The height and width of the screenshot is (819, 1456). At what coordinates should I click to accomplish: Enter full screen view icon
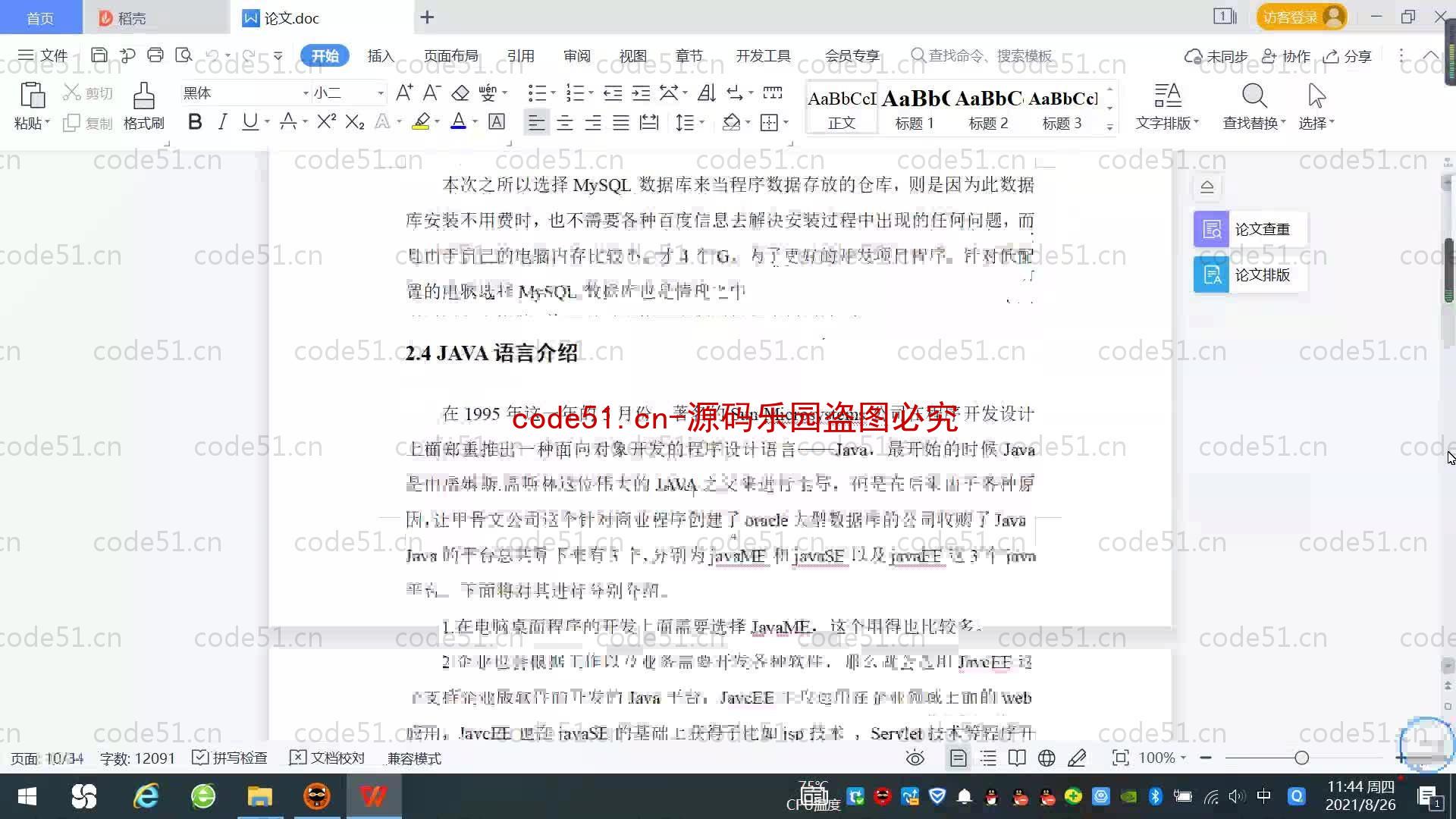tap(1120, 758)
